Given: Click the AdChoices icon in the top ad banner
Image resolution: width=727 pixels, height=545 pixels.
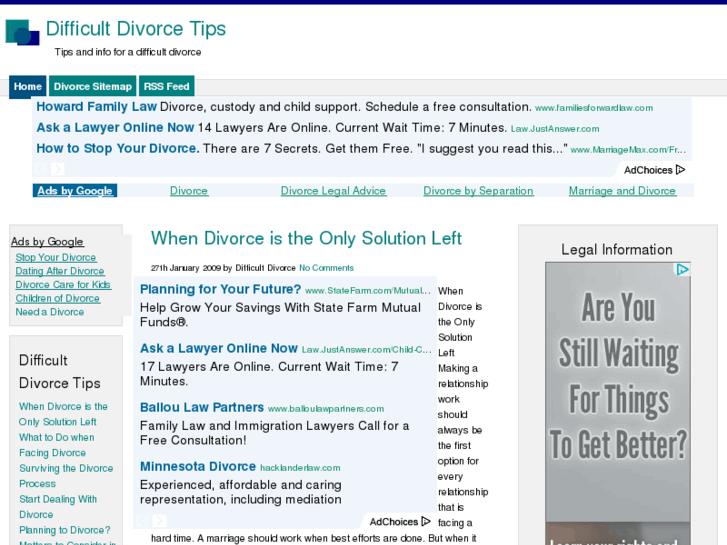Looking at the screenshot, I should click(x=680, y=170).
